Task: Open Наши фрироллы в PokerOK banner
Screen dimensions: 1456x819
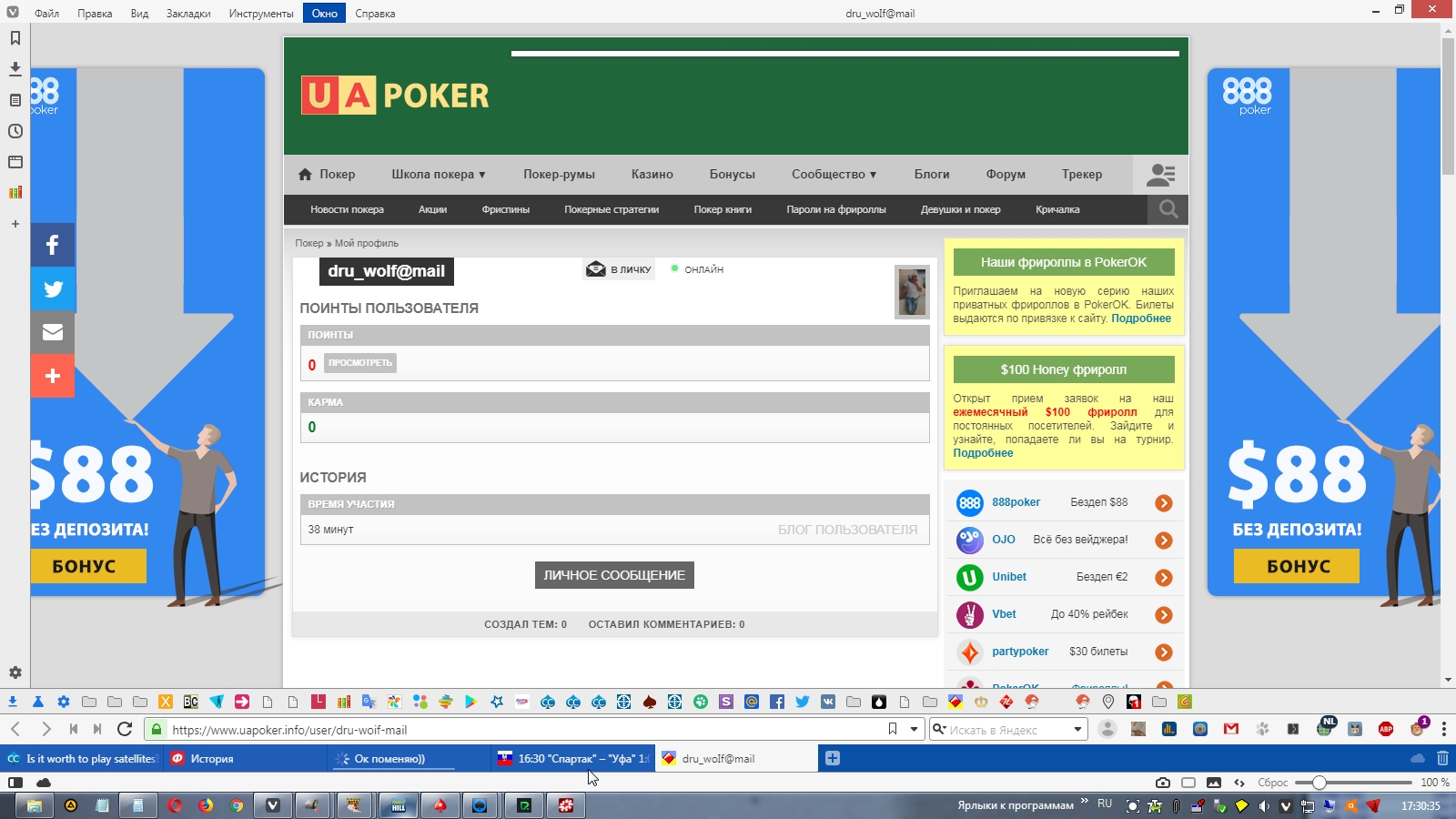Action: click(x=1064, y=262)
